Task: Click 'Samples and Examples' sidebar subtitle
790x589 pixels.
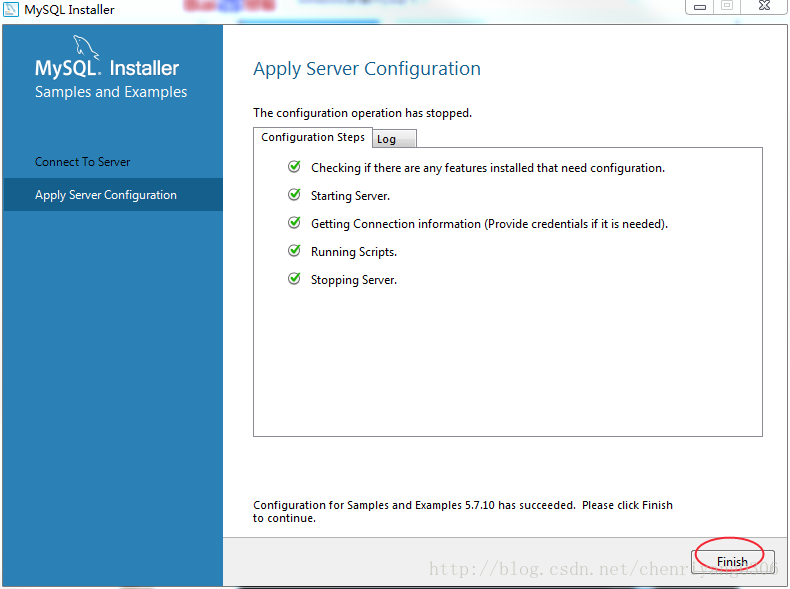Action: pos(111,92)
